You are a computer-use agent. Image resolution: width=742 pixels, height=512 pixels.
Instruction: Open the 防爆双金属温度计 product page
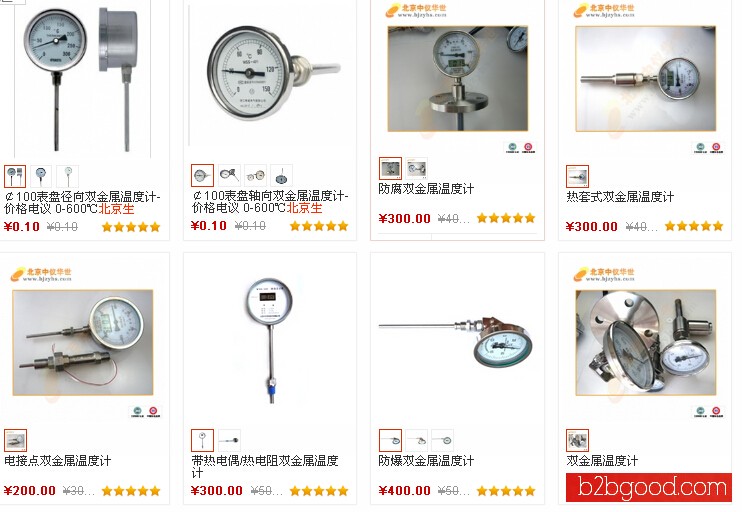coord(426,461)
